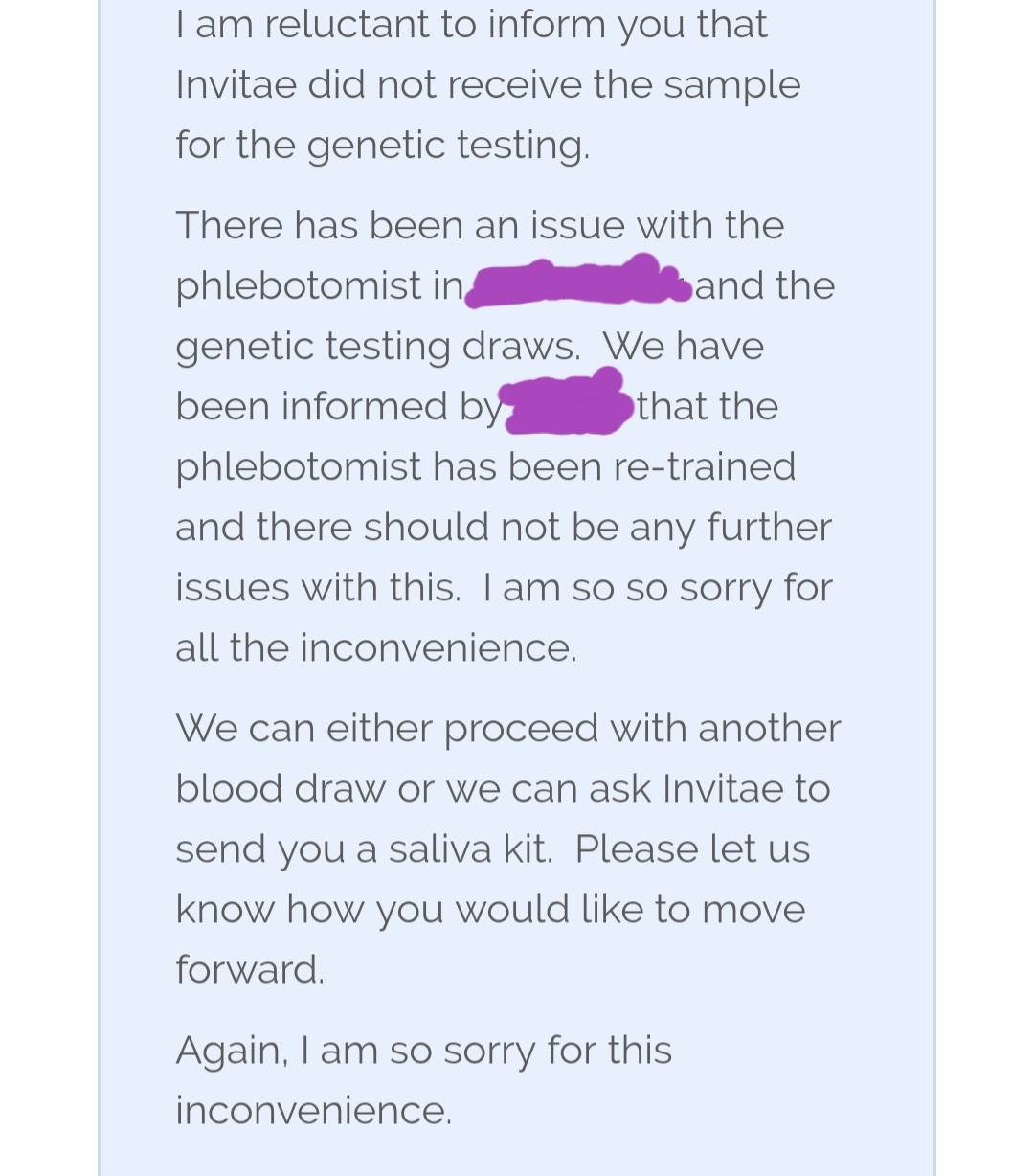
Task: Click "Invitae did not receive the sample" line
Action: [x=487, y=85]
